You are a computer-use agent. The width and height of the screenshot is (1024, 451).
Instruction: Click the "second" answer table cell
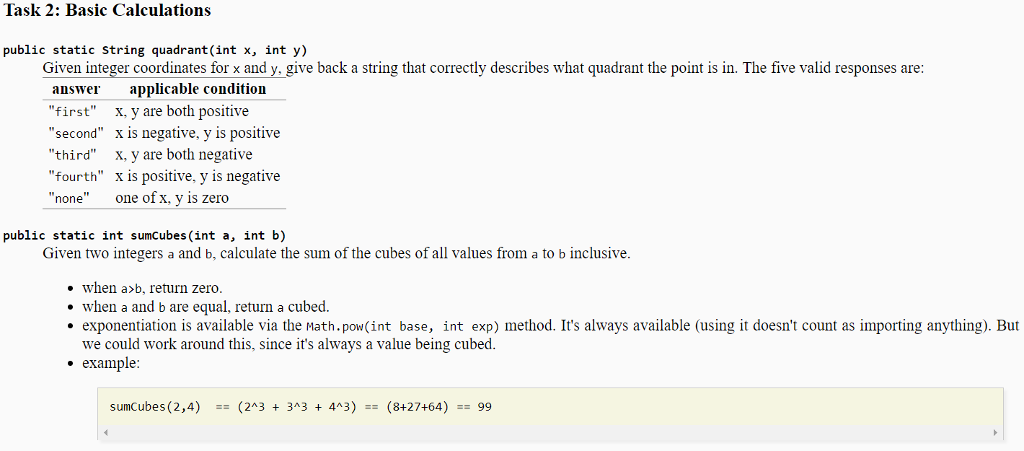pyautogui.click(x=76, y=134)
